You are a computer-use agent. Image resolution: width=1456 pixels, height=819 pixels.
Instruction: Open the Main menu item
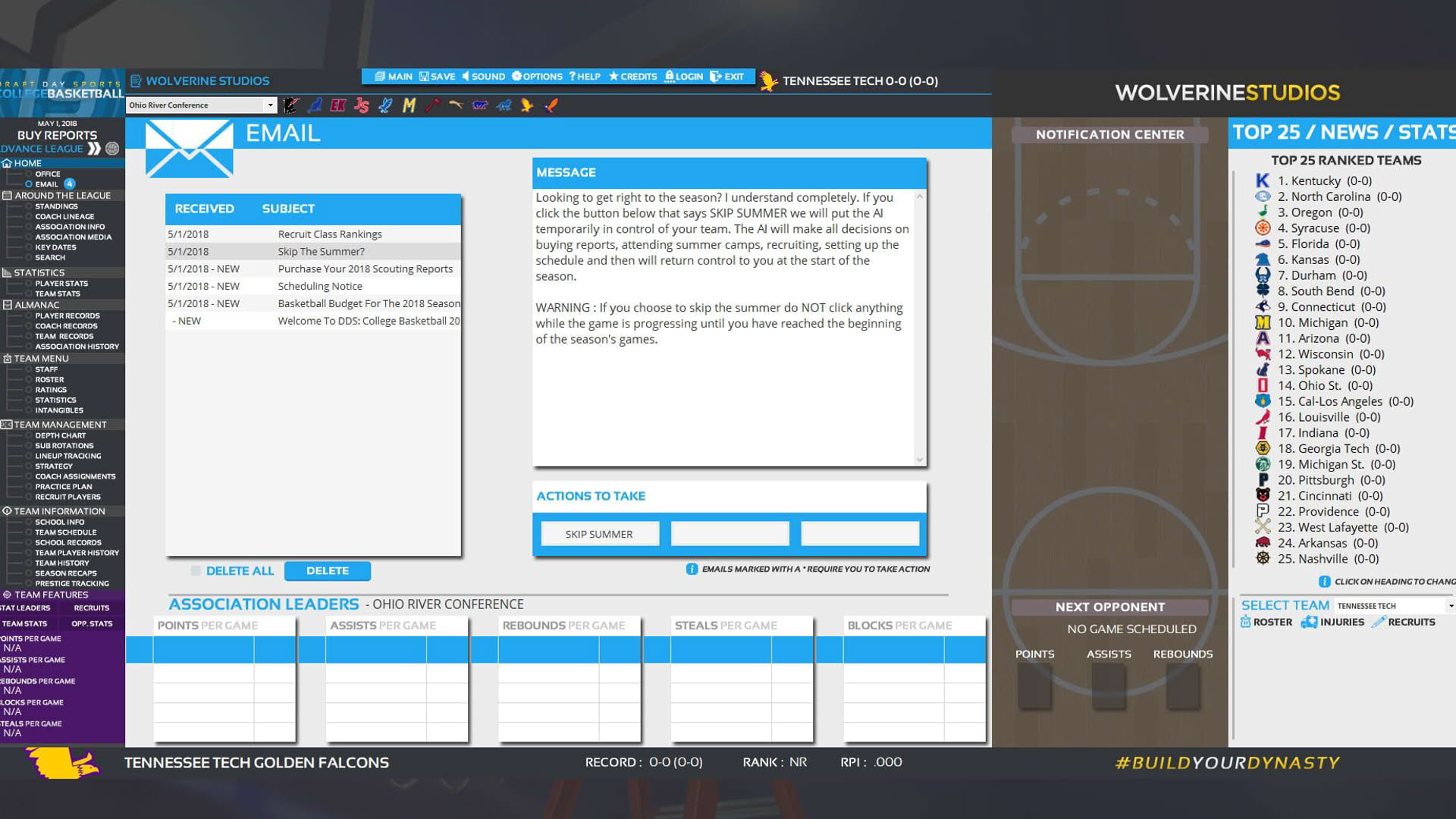(394, 77)
